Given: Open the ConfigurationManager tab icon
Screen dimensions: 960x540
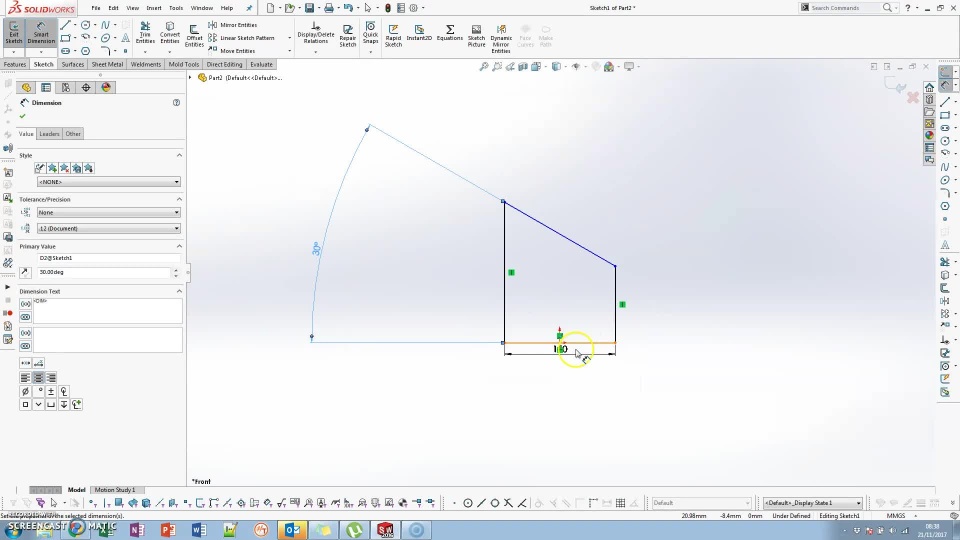Looking at the screenshot, I should [66, 88].
